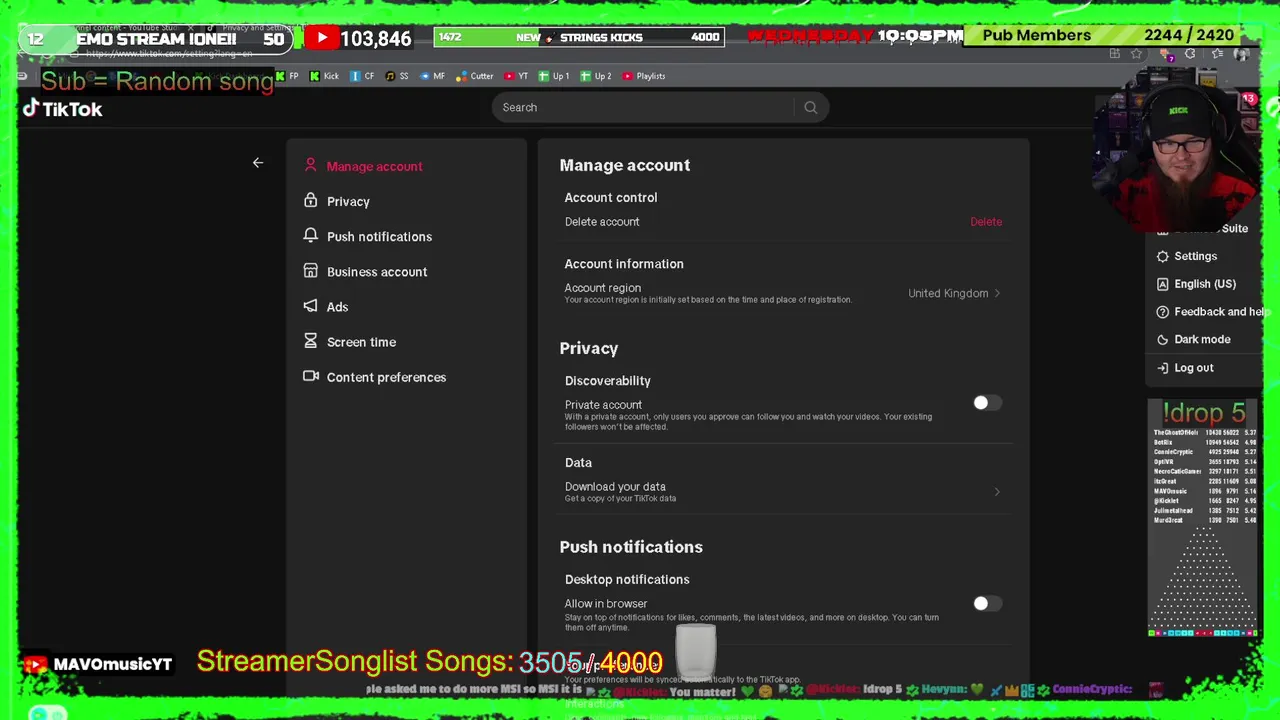Open the Playlists bookmark
This screenshot has width=1280, height=720.
click(x=644, y=76)
